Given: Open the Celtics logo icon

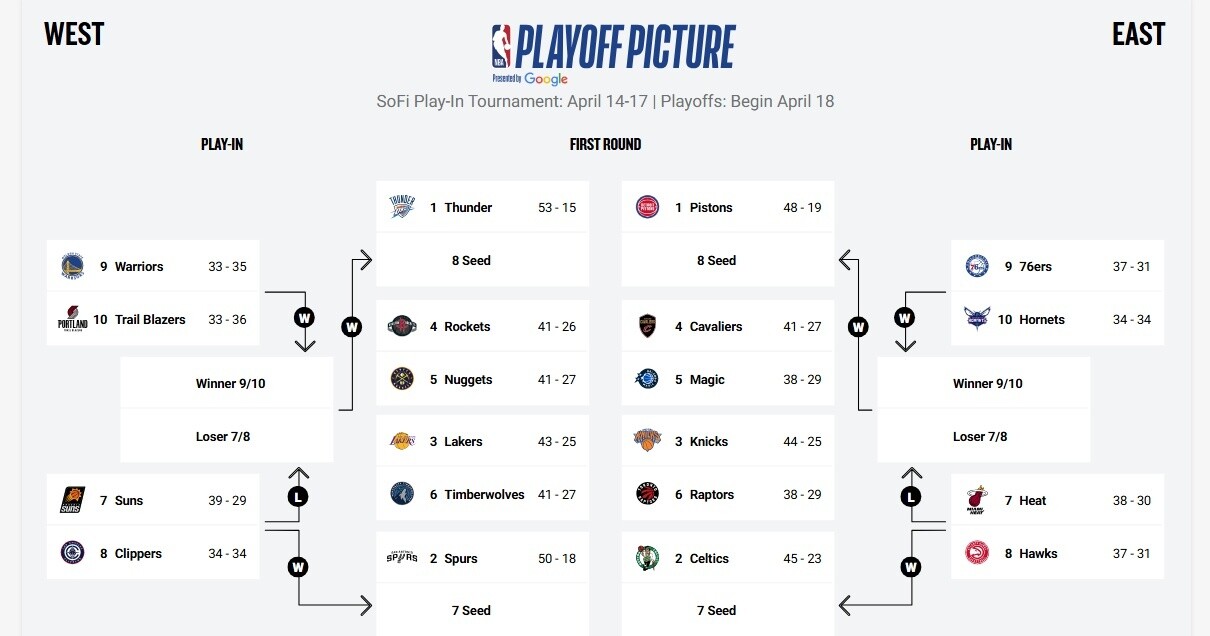Looking at the screenshot, I should (647, 558).
